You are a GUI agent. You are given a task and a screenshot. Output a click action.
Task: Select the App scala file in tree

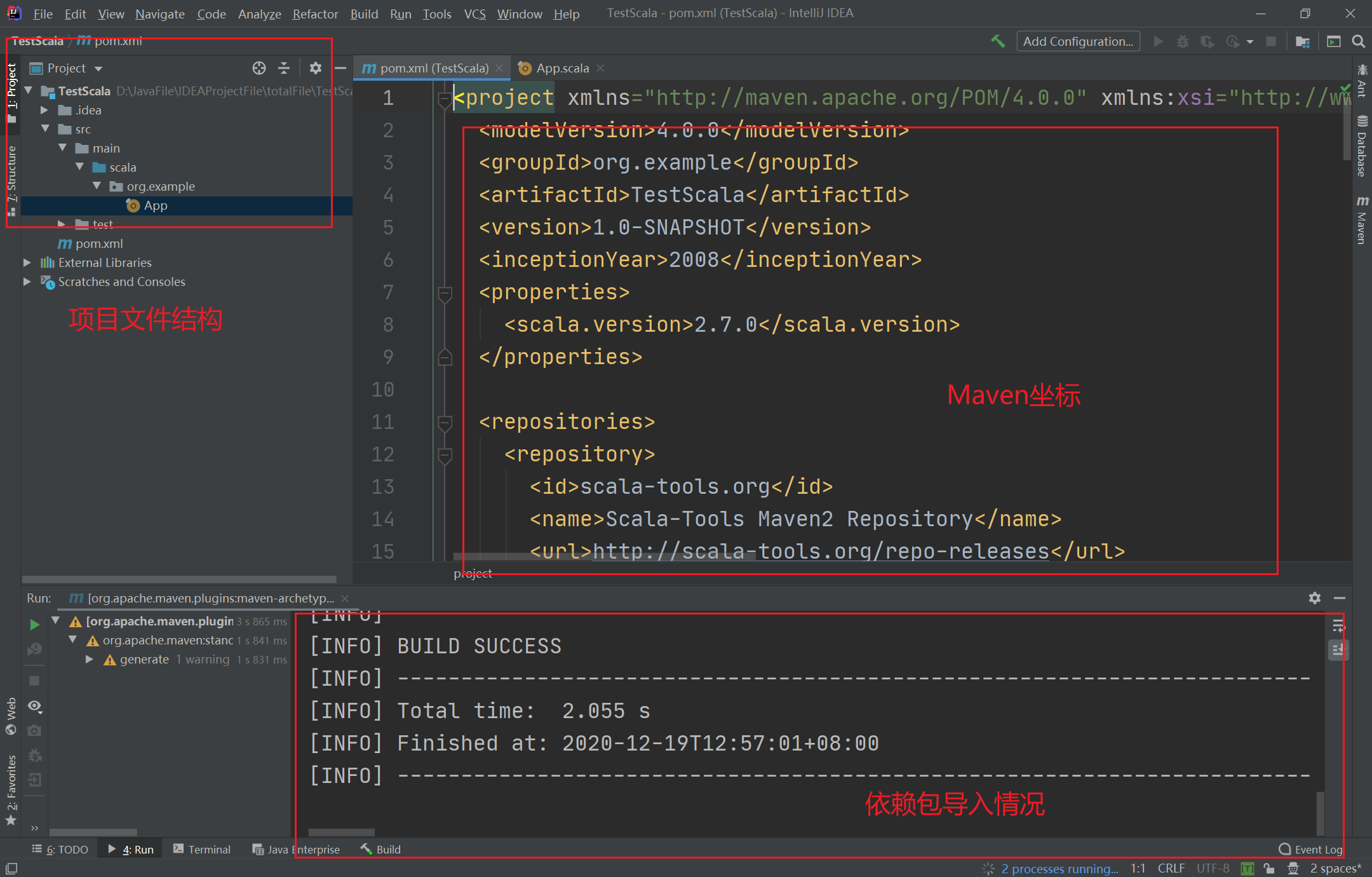click(155, 205)
